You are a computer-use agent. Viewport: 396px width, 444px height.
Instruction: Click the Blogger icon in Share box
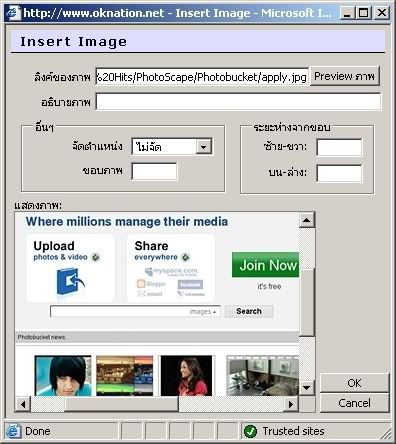point(141,284)
